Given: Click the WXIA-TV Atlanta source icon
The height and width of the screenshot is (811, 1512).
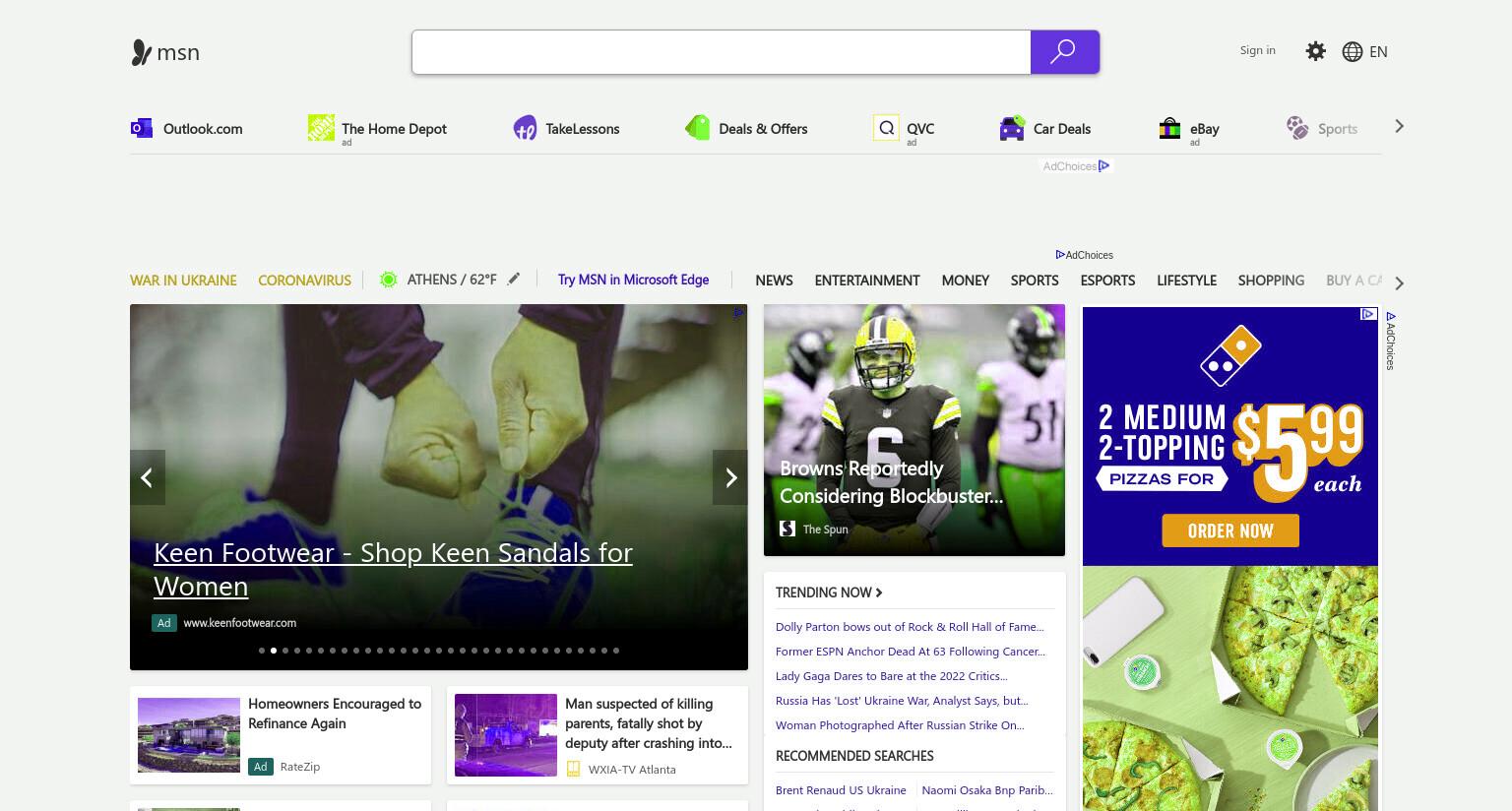Looking at the screenshot, I should [x=573, y=769].
